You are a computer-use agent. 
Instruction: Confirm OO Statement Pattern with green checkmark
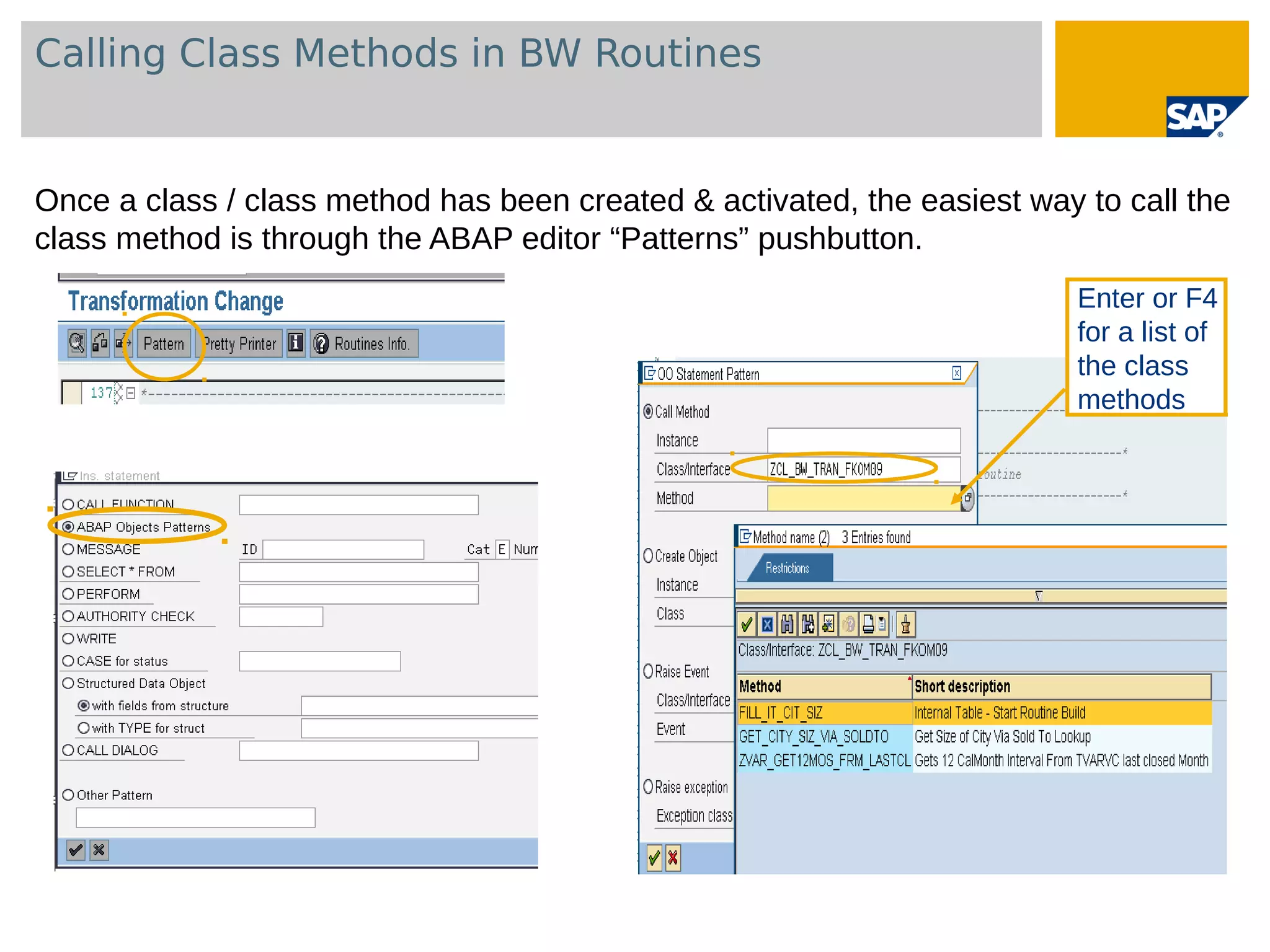click(x=654, y=858)
